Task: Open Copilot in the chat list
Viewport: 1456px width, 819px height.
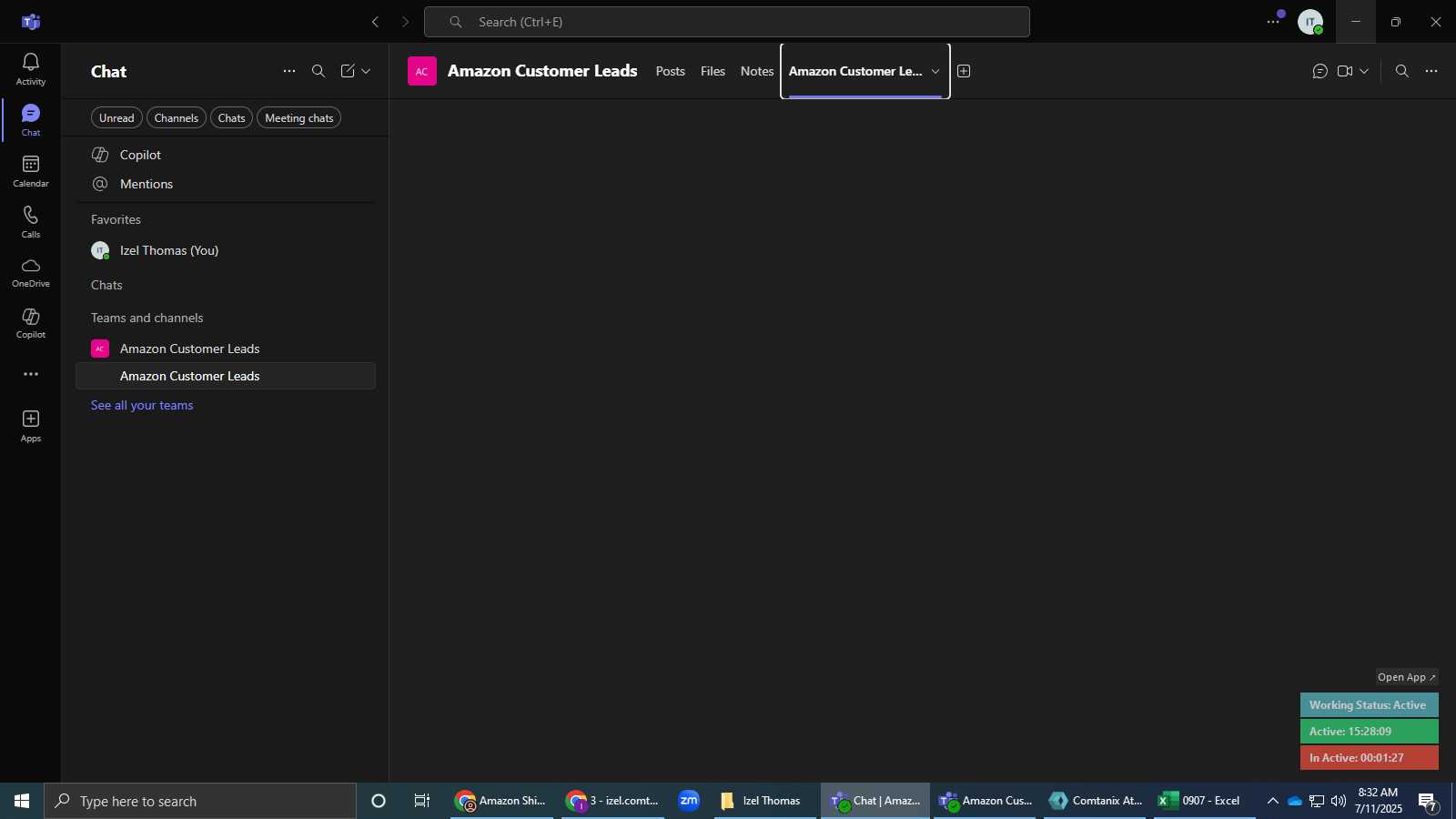Action: 226,155
